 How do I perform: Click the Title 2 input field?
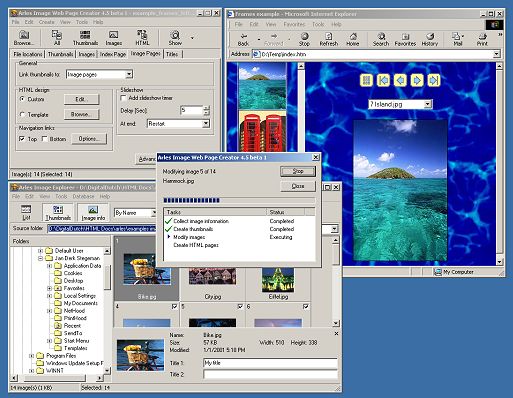click(x=270, y=375)
